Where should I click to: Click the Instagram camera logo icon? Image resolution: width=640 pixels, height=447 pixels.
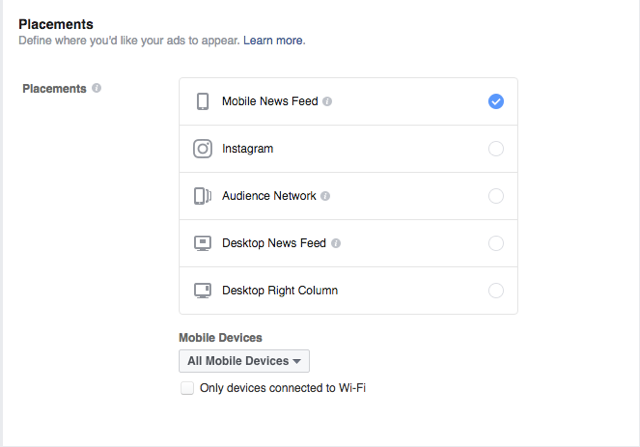click(203, 149)
